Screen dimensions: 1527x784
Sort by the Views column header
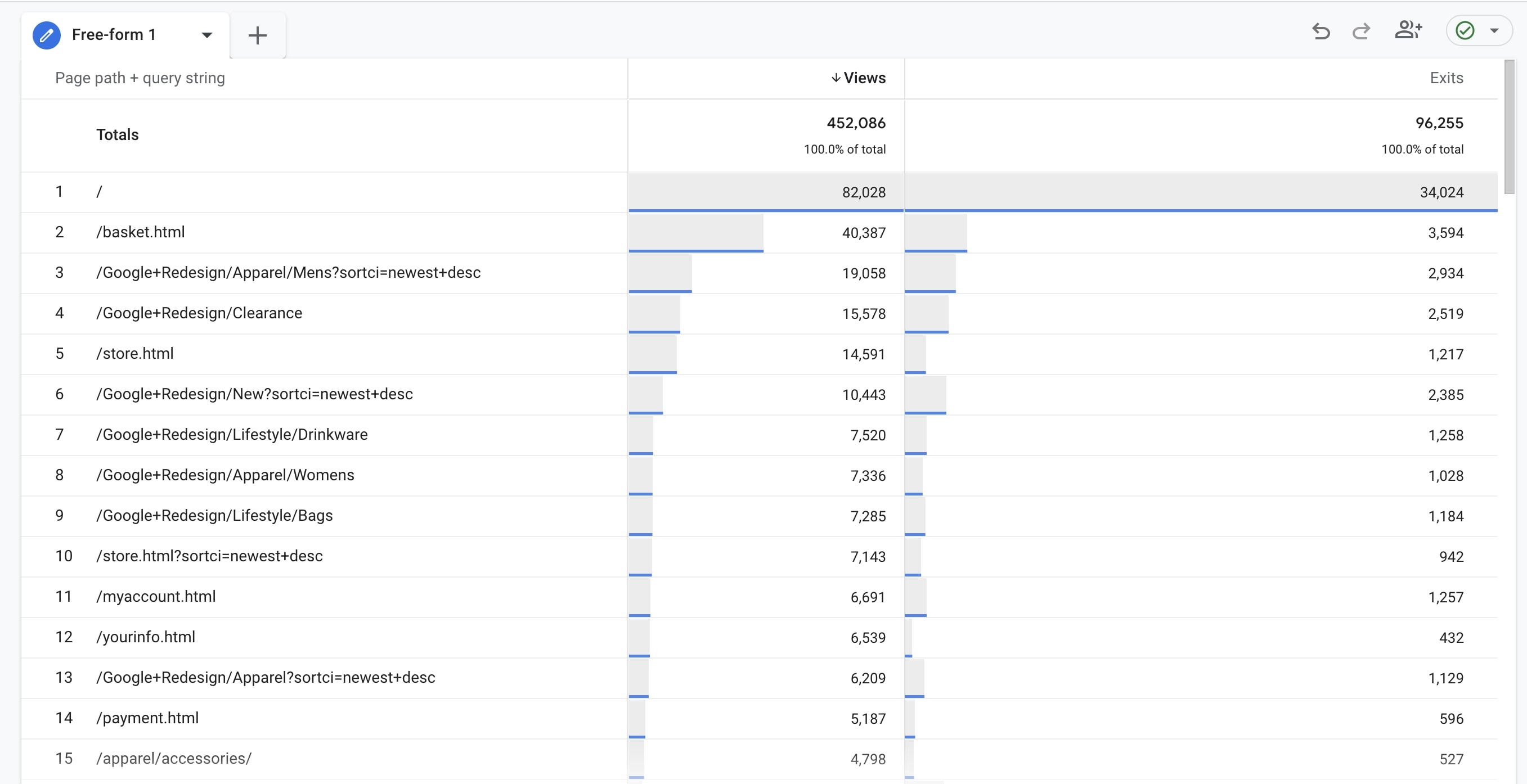pos(864,78)
